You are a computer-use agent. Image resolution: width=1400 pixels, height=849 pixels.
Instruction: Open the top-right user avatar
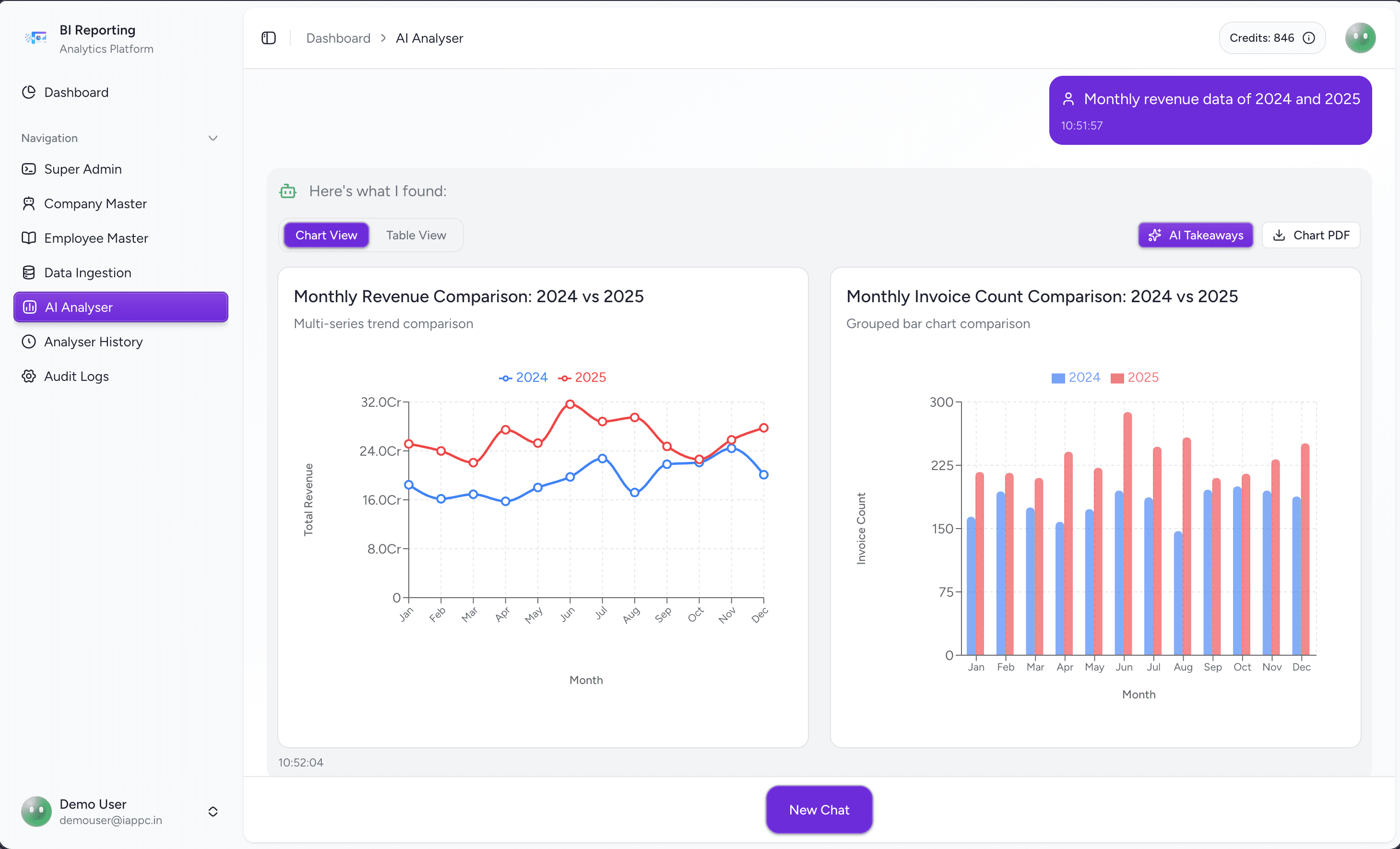click(x=1360, y=38)
